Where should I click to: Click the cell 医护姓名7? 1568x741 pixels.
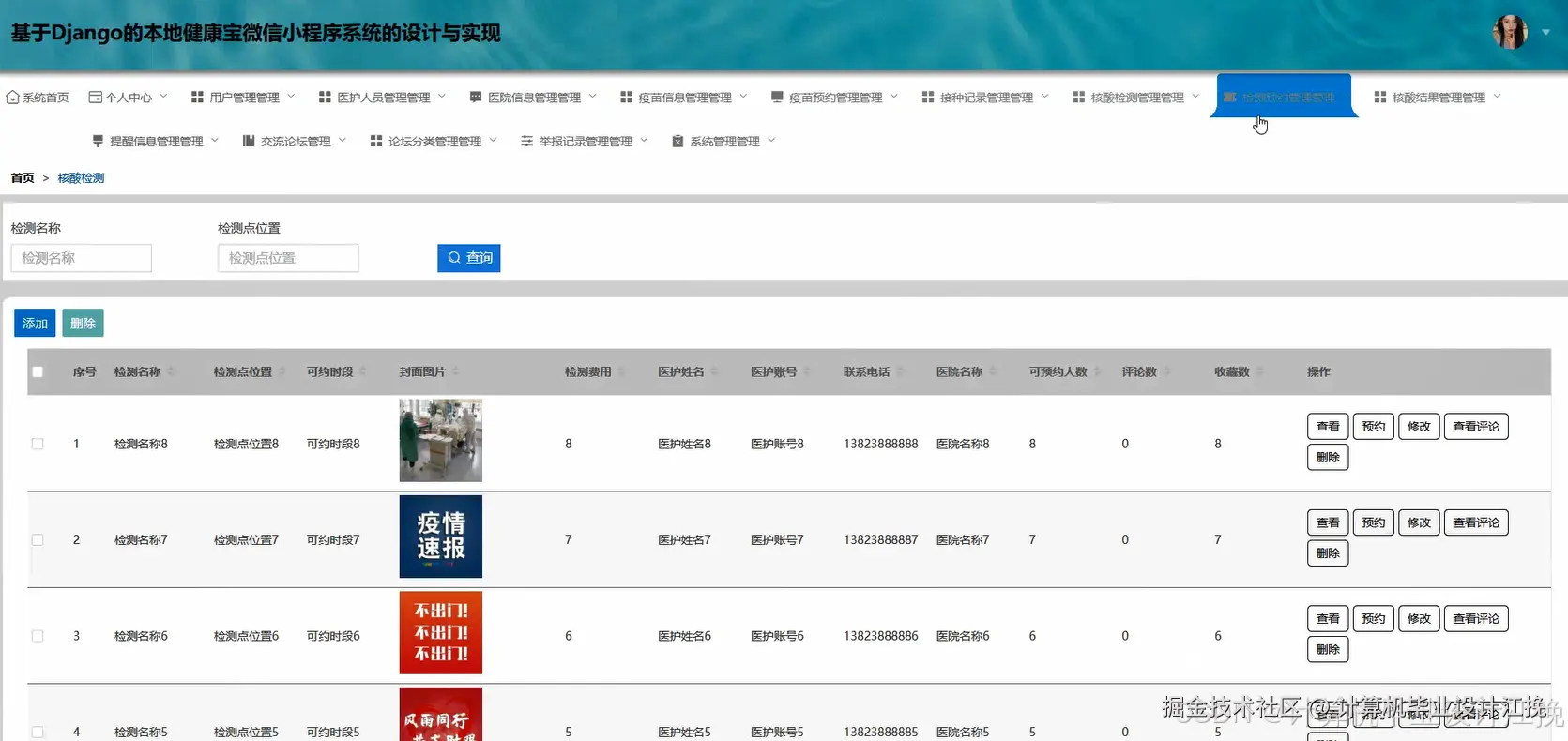tap(684, 540)
